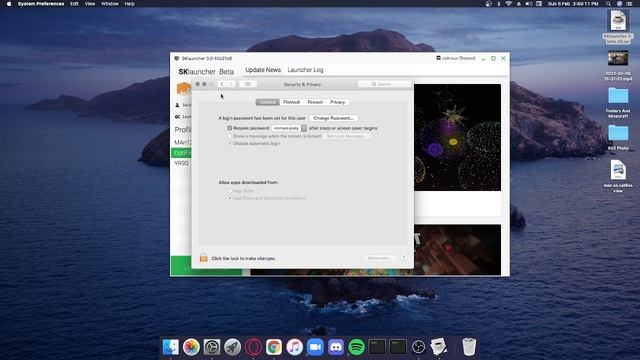
Task: Open the View menu
Action: pyautogui.click(x=90, y=4)
